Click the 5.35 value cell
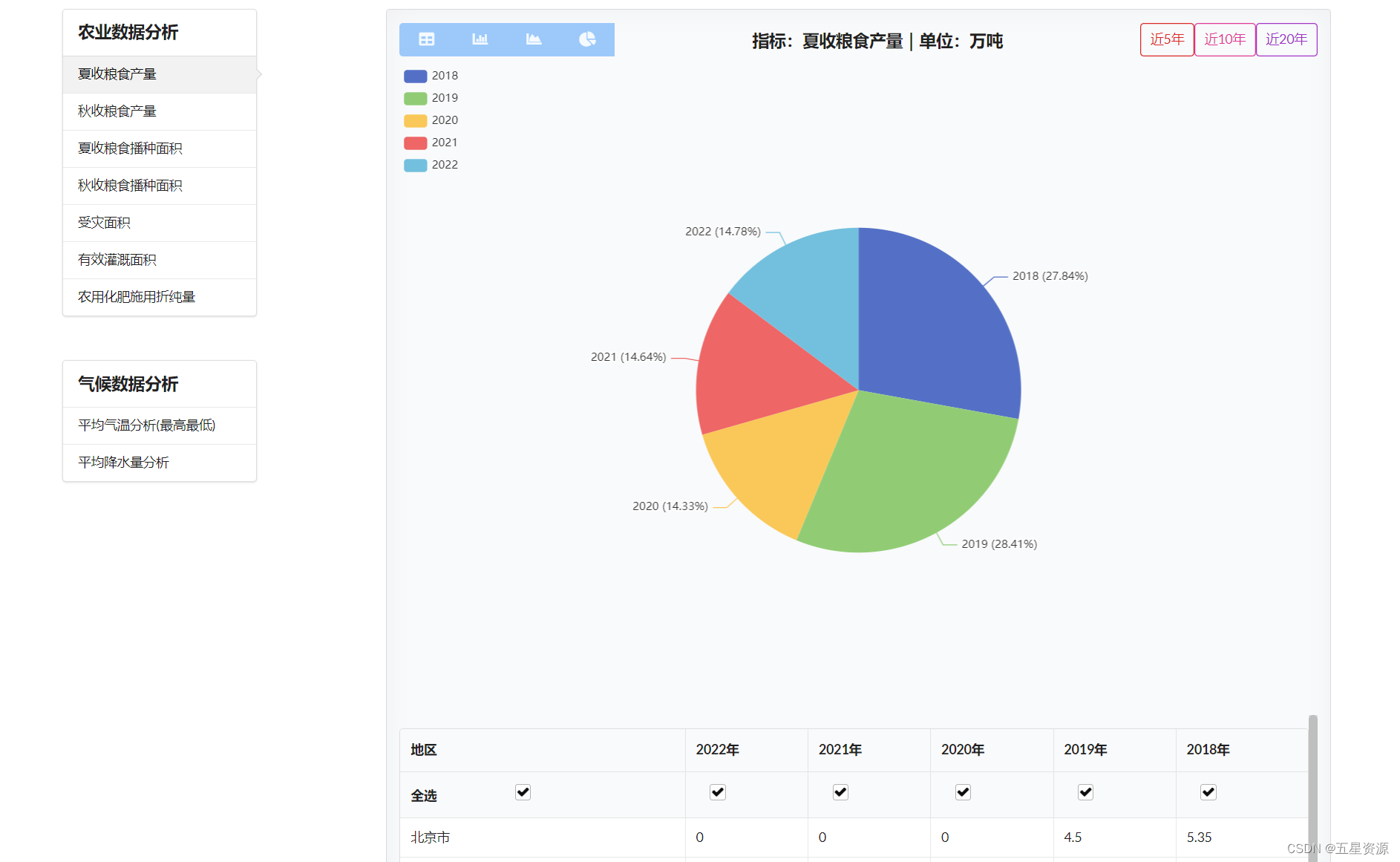 1242,837
